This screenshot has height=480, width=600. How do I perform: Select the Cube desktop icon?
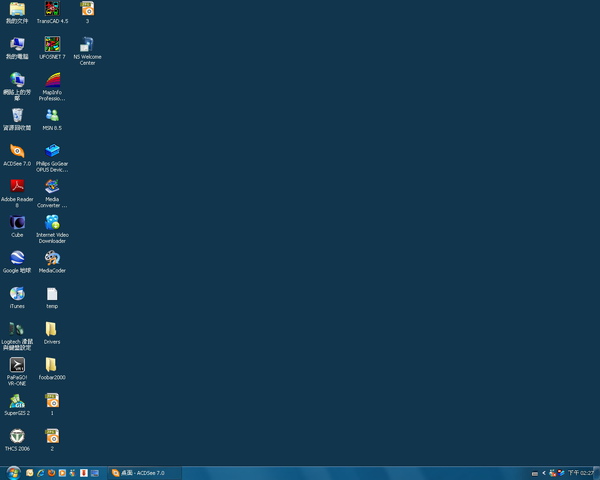(x=17, y=226)
